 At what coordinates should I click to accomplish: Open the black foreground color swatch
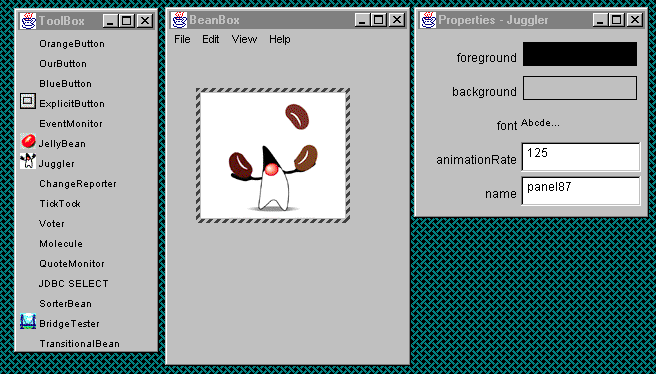[580, 54]
